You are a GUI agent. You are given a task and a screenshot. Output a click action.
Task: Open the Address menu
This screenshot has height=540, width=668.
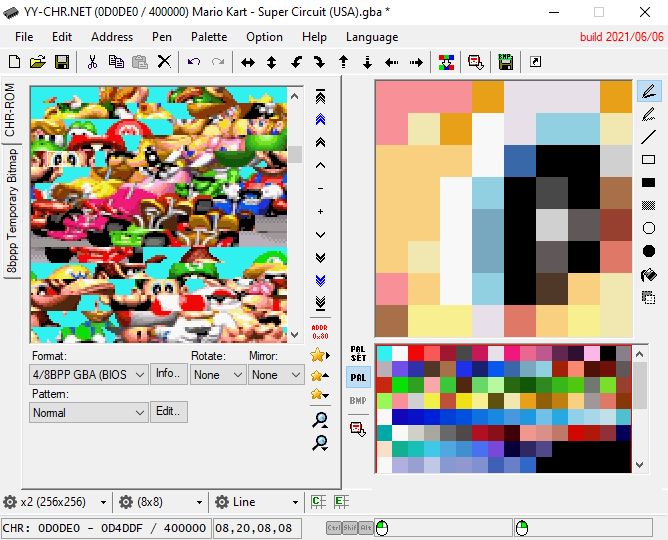(x=112, y=37)
